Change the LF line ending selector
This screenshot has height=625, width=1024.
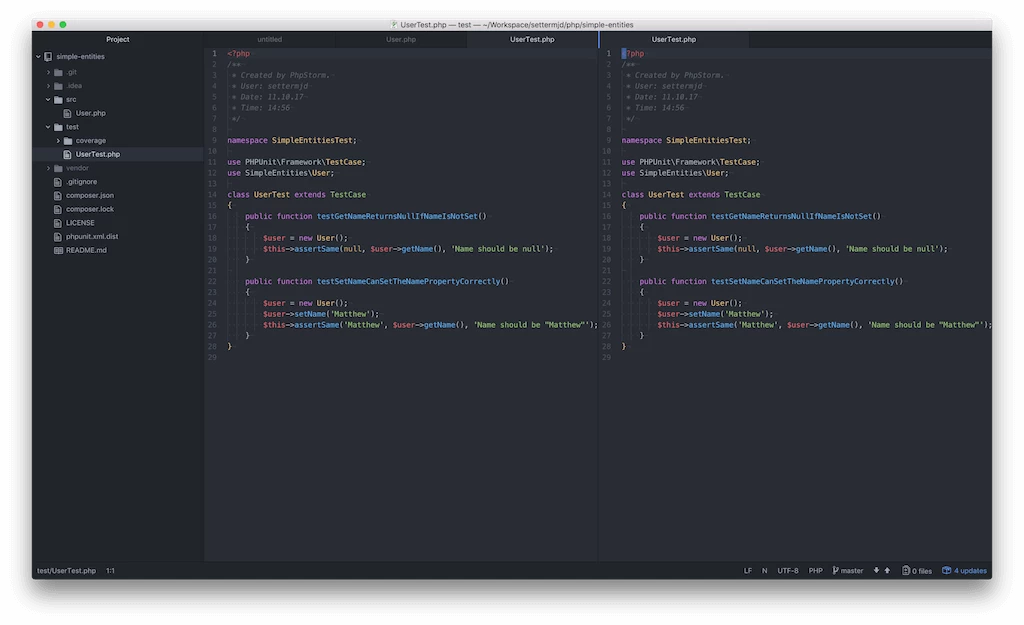click(x=747, y=571)
